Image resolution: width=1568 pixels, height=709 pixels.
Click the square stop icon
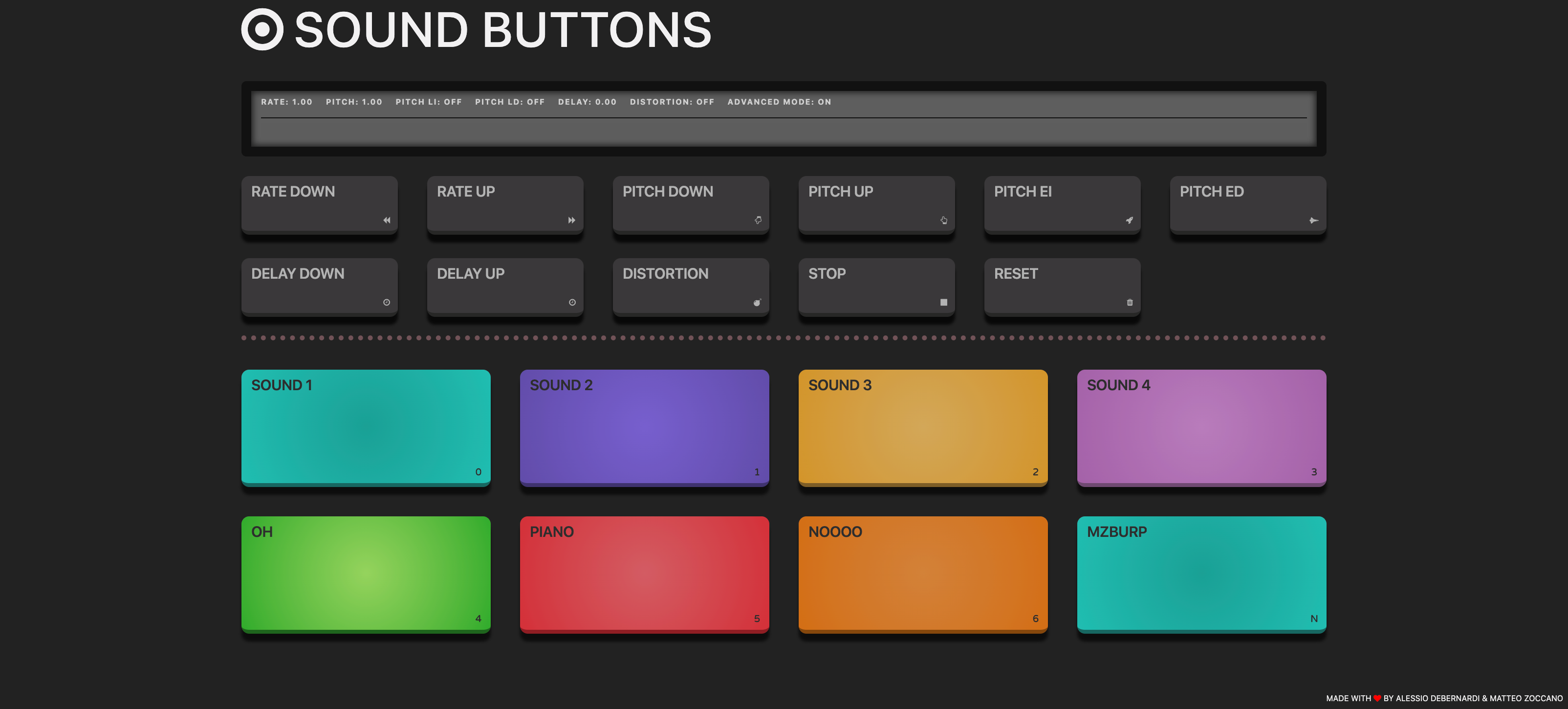943,303
